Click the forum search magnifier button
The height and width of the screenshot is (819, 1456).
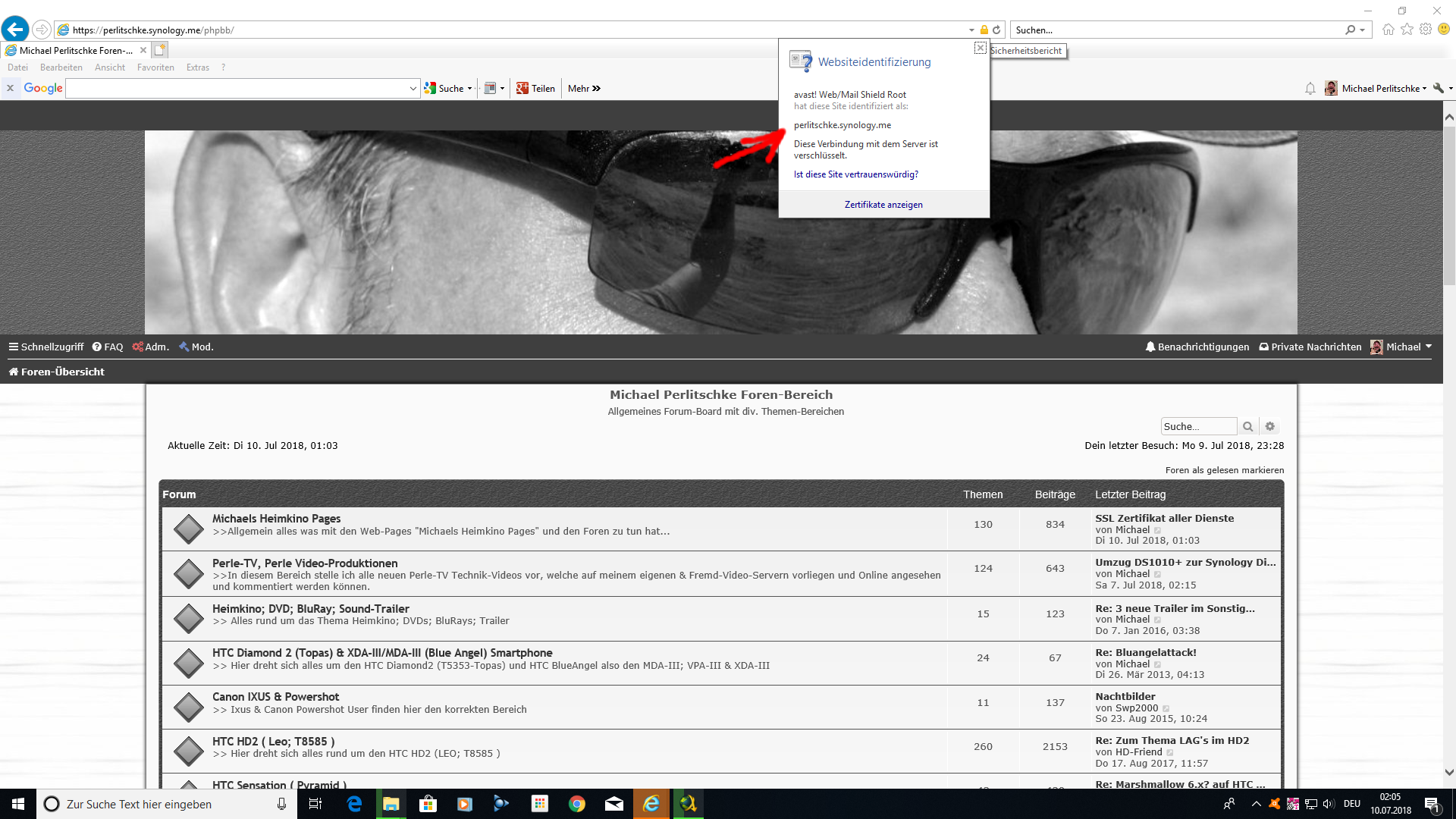coord(1247,427)
